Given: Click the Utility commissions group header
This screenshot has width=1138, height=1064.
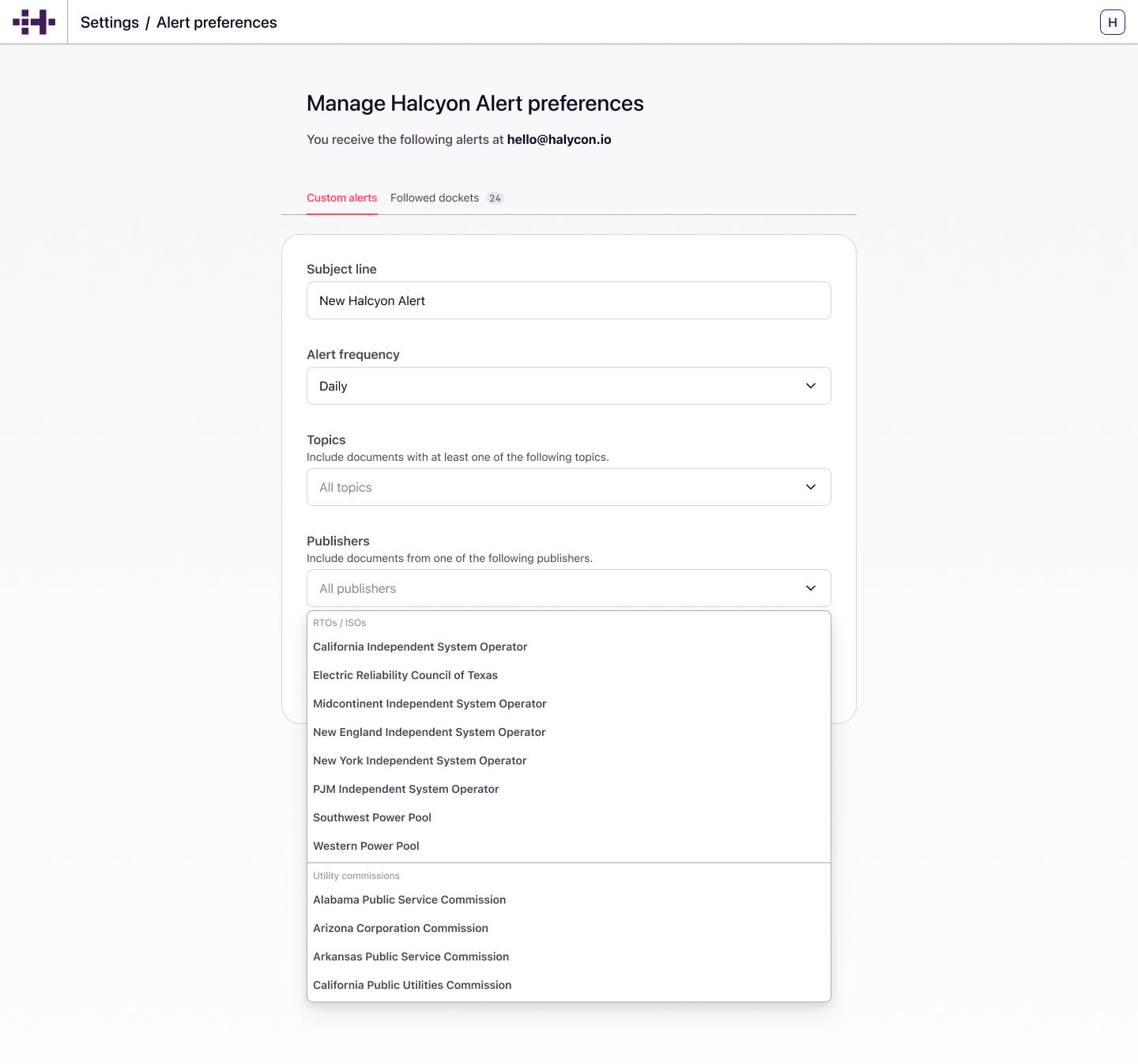Looking at the screenshot, I should [x=356, y=876].
